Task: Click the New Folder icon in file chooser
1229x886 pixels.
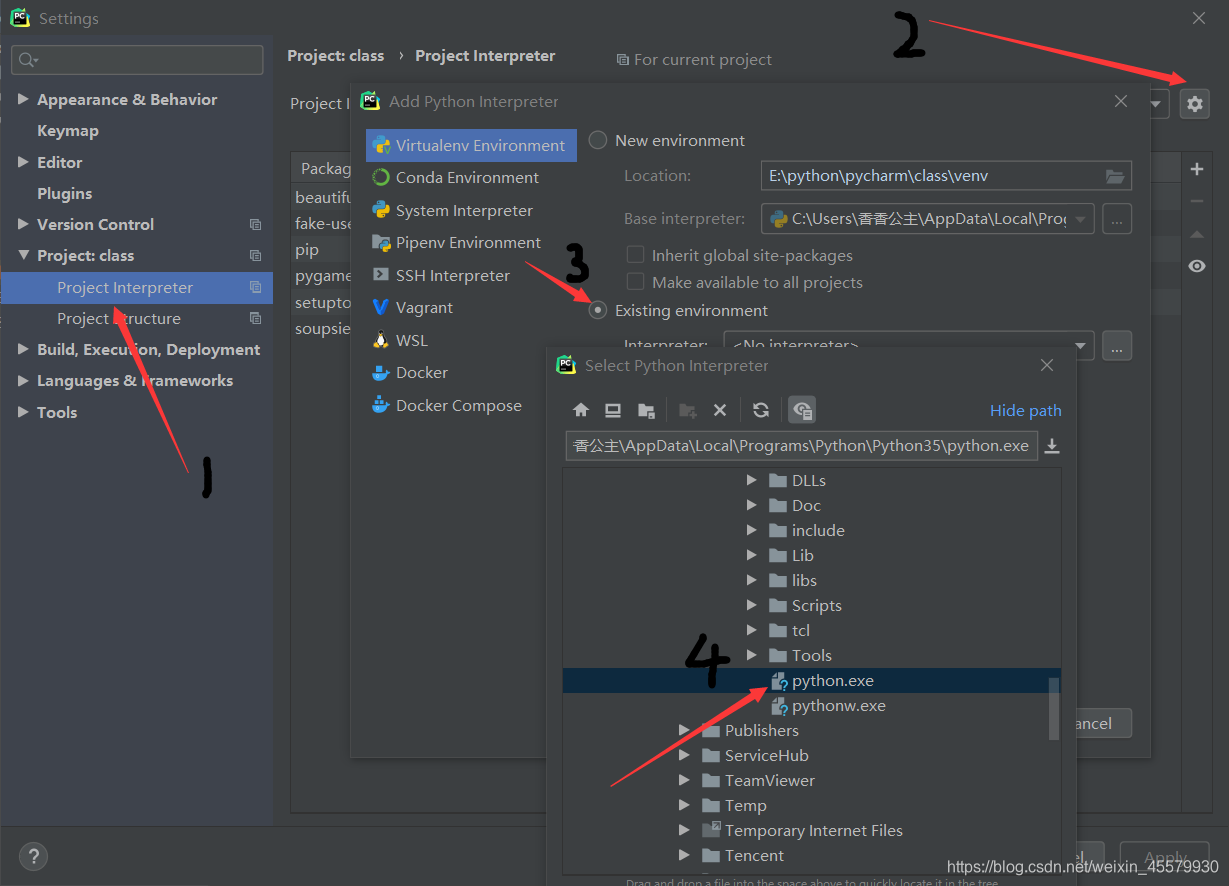Action: pyautogui.click(x=688, y=410)
